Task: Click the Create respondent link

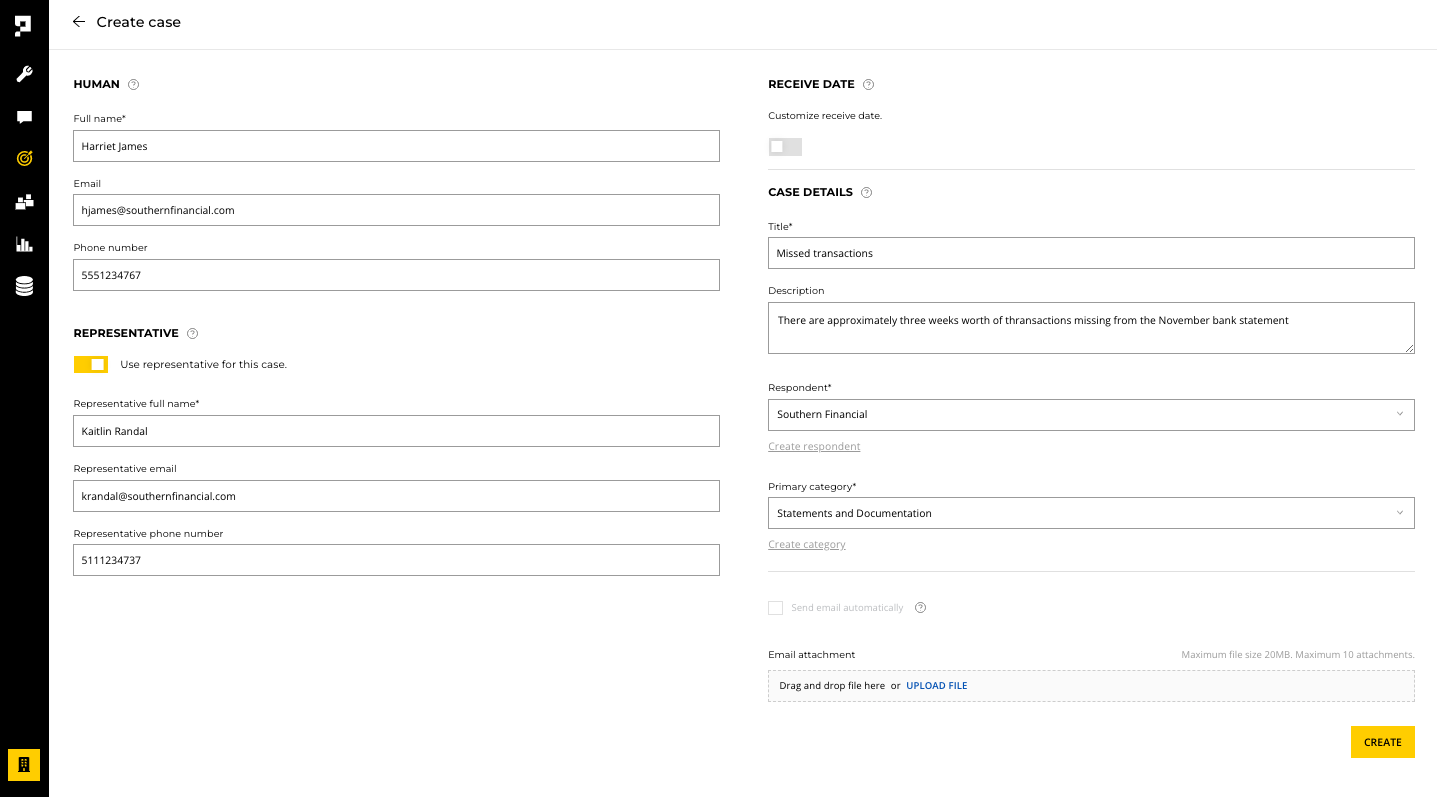Action: (814, 446)
